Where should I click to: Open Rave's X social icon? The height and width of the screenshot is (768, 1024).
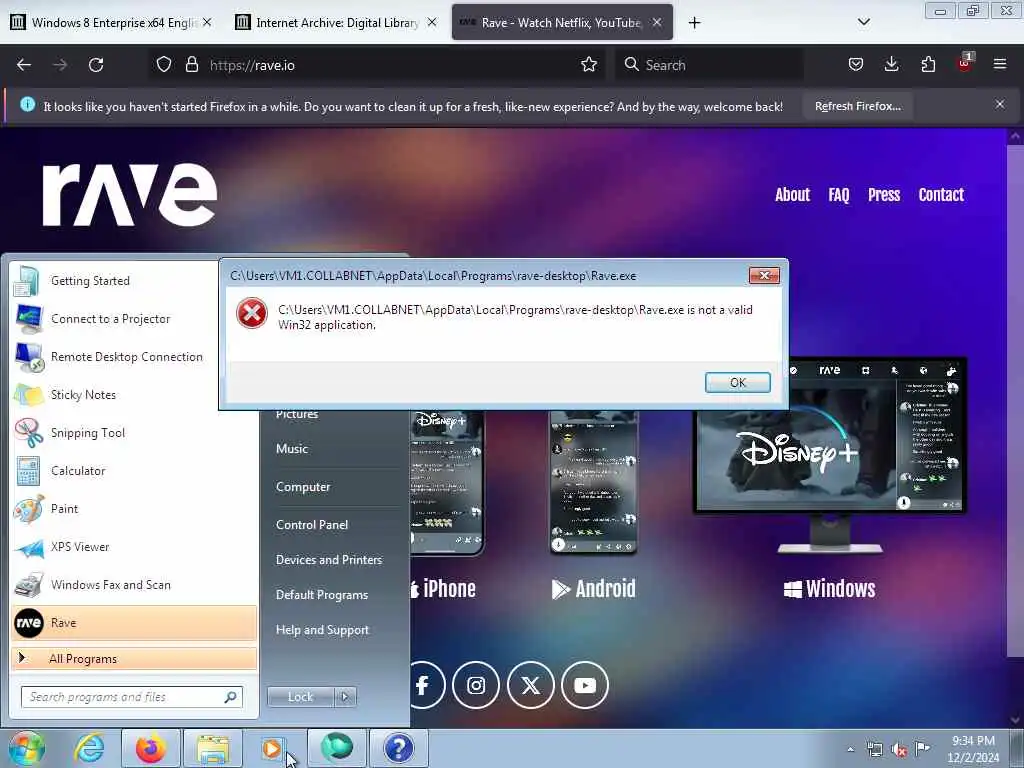(x=530, y=685)
